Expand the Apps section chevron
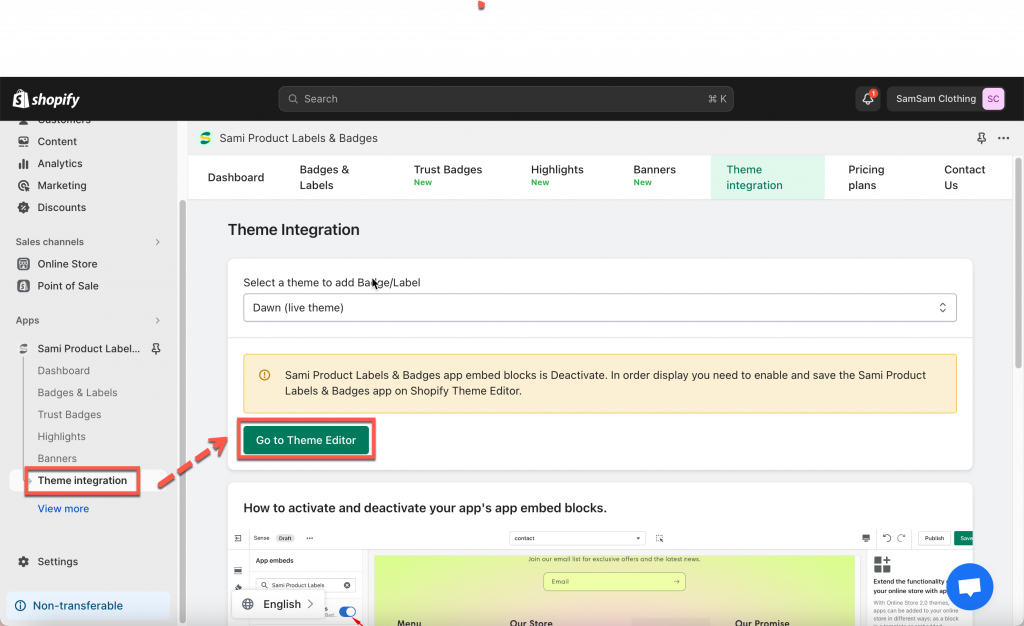 point(157,321)
